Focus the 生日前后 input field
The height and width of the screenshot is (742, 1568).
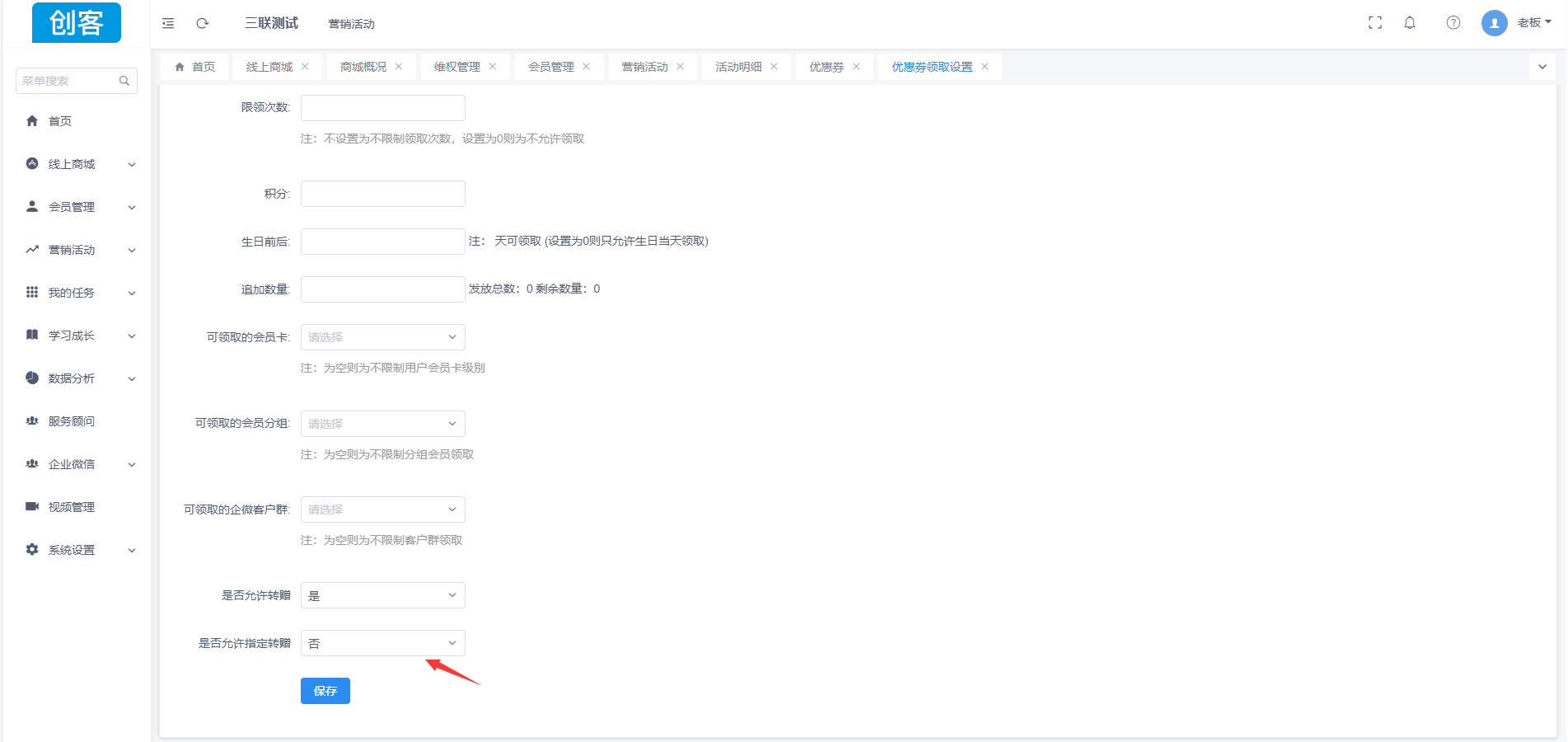click(x=383, y=242)
